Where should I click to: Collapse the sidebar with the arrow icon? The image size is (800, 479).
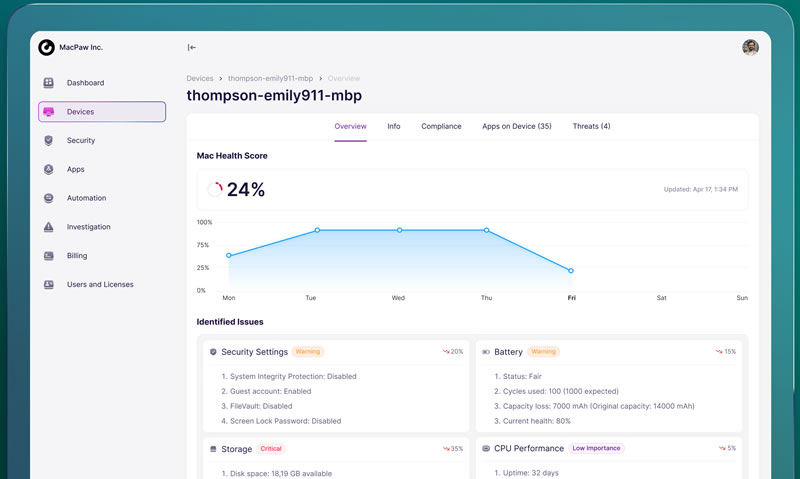[x=191, y=47]
